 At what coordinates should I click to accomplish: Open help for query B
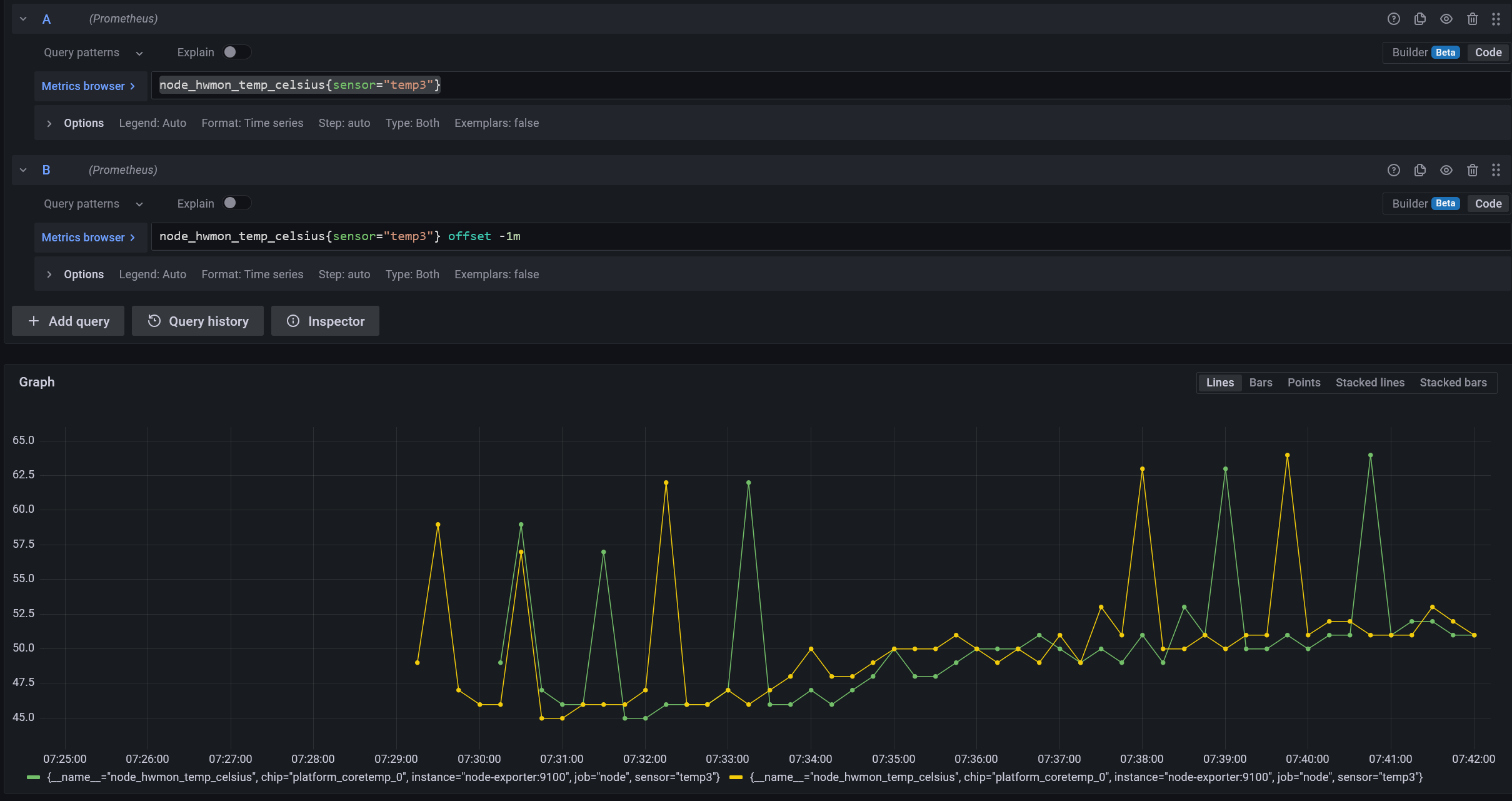click(1393, 169)
